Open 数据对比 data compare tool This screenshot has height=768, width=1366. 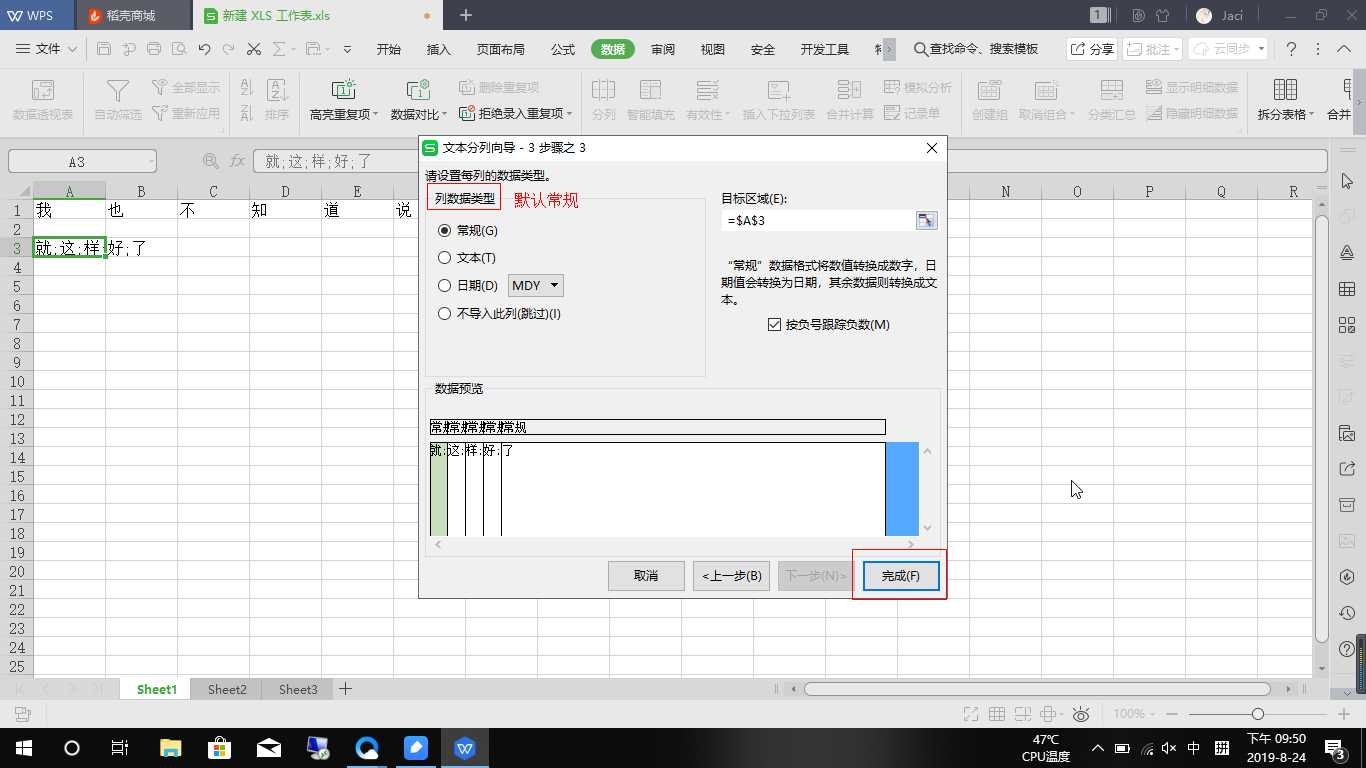[419, 101]
